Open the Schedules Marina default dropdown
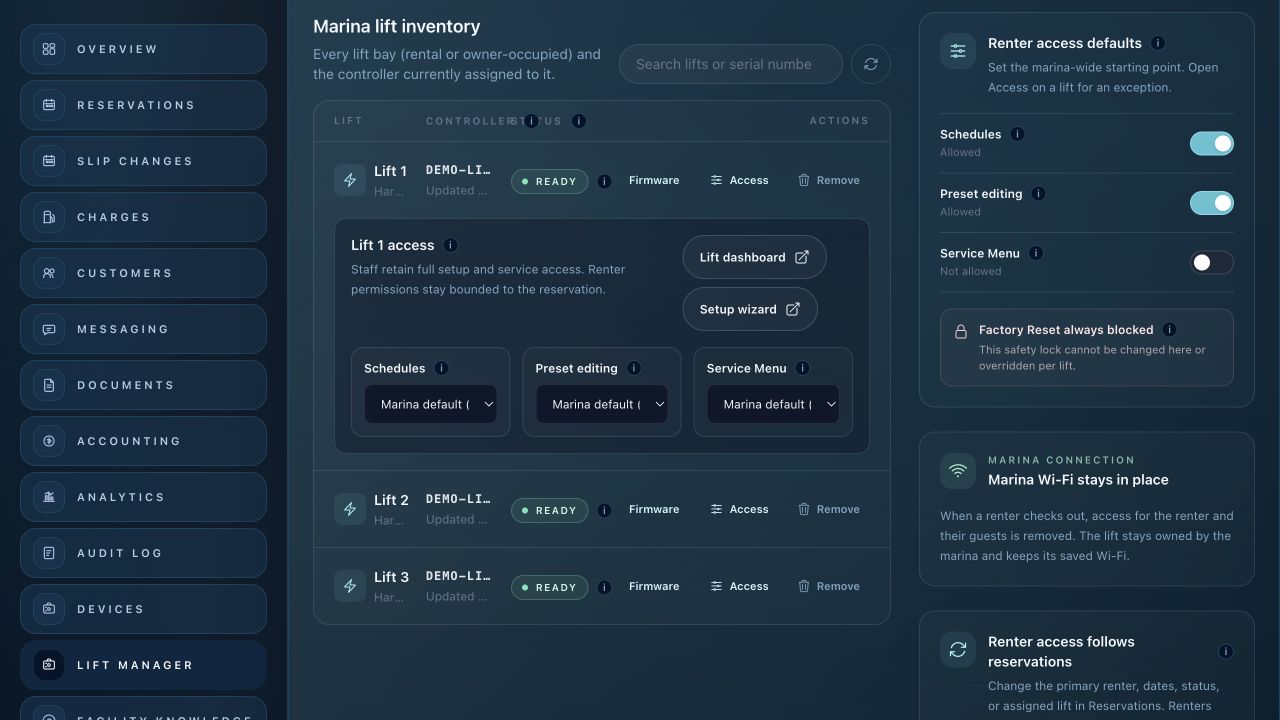The width and height of the screenshot is (1280, 720). click(430, 404)
